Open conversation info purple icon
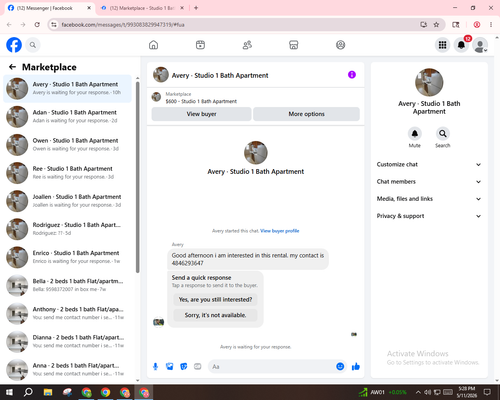500x400 pixels. click(x=352, y=75)
